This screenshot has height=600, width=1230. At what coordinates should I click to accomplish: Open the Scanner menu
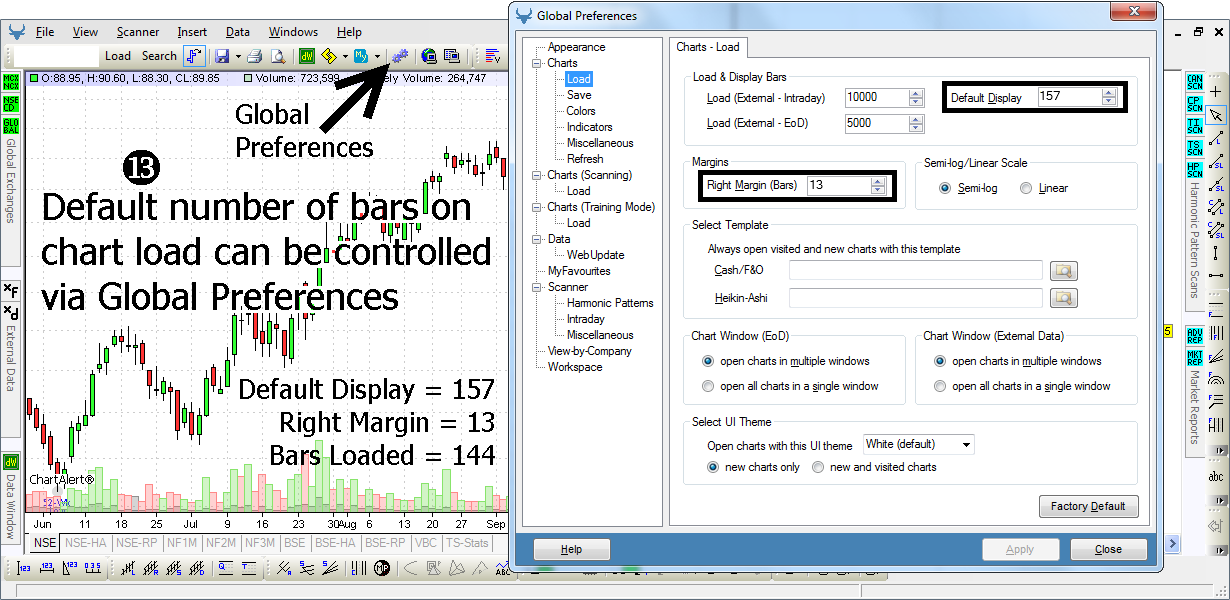click(137, 32)
